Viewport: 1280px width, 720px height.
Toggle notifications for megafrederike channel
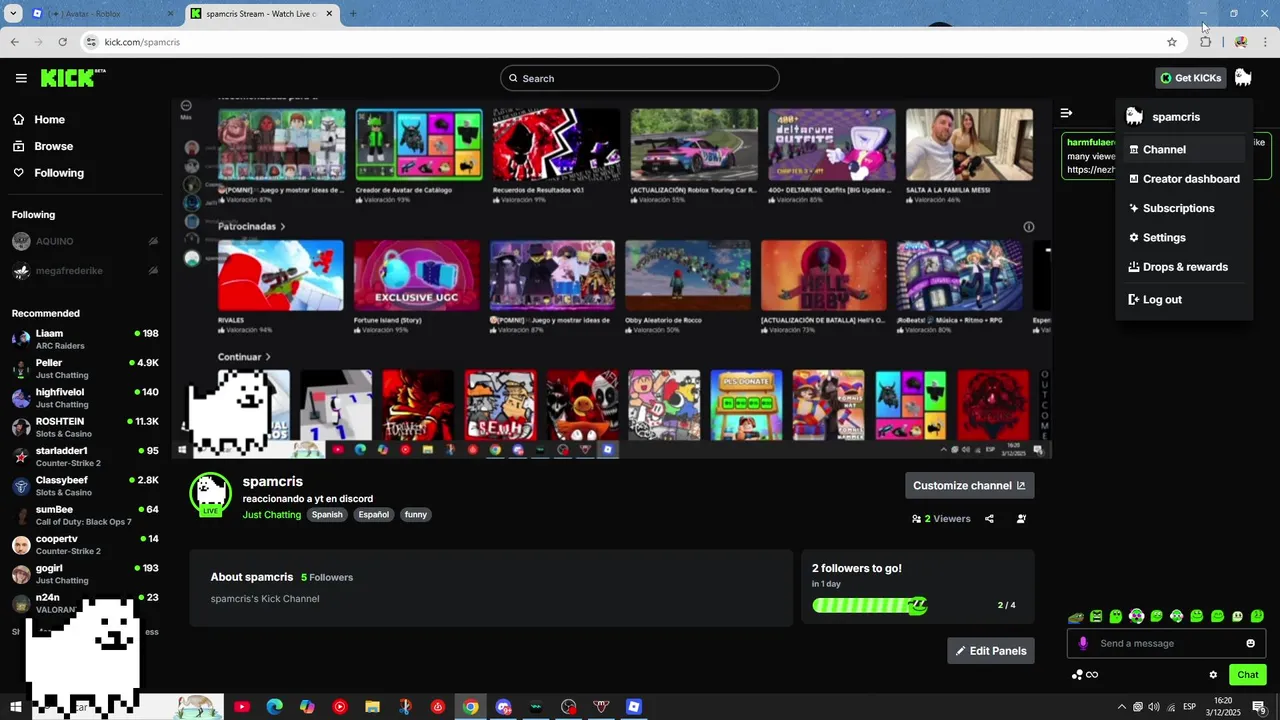[153, 271]
